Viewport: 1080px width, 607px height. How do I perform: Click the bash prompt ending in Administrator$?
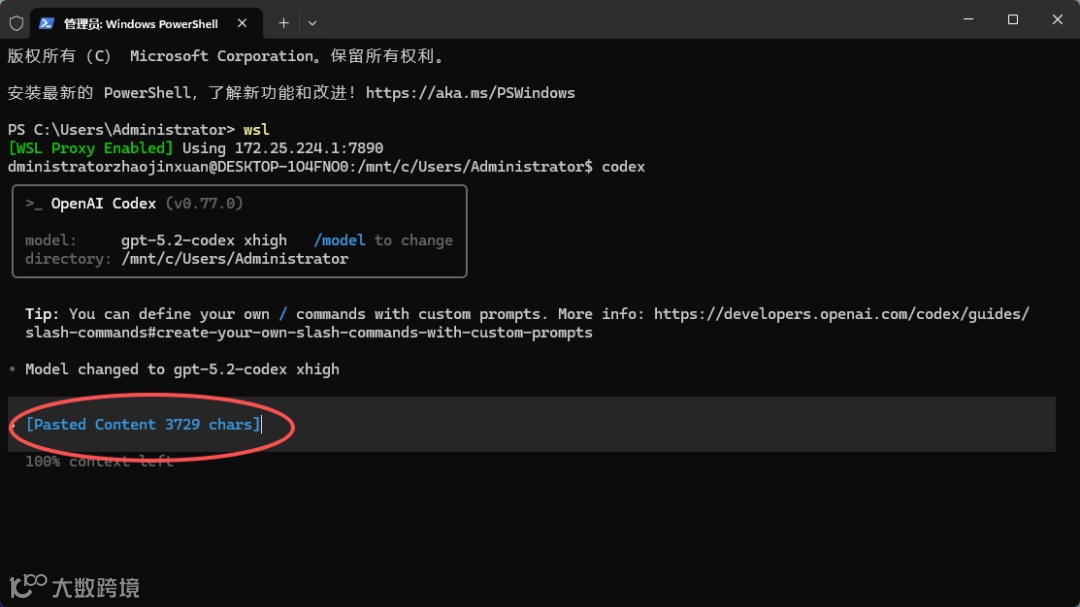coord(300,167)
